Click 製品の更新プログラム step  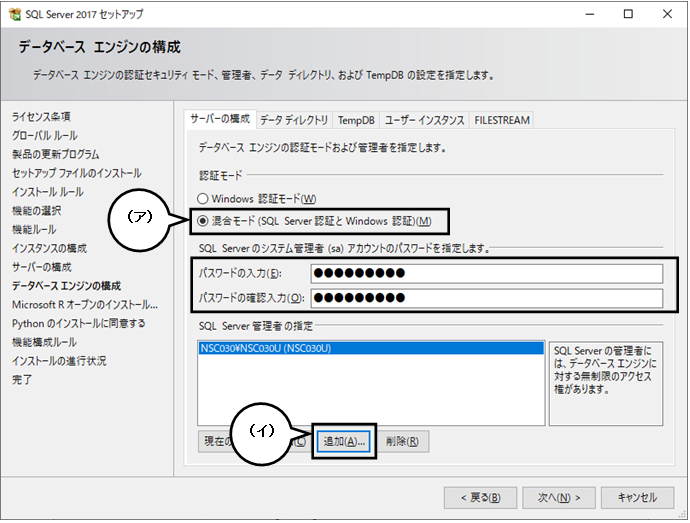click(x=55, y=155)
